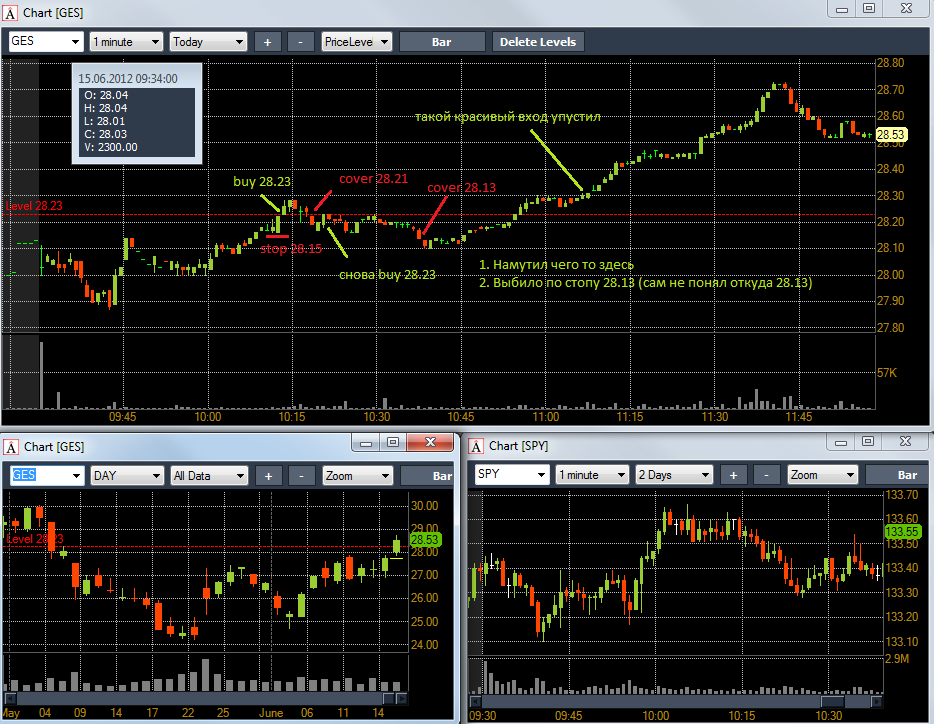The height and width of the screenshot is (724, 934).
Task: Click the Delete Levels button
Action: (x=538, y=42)
